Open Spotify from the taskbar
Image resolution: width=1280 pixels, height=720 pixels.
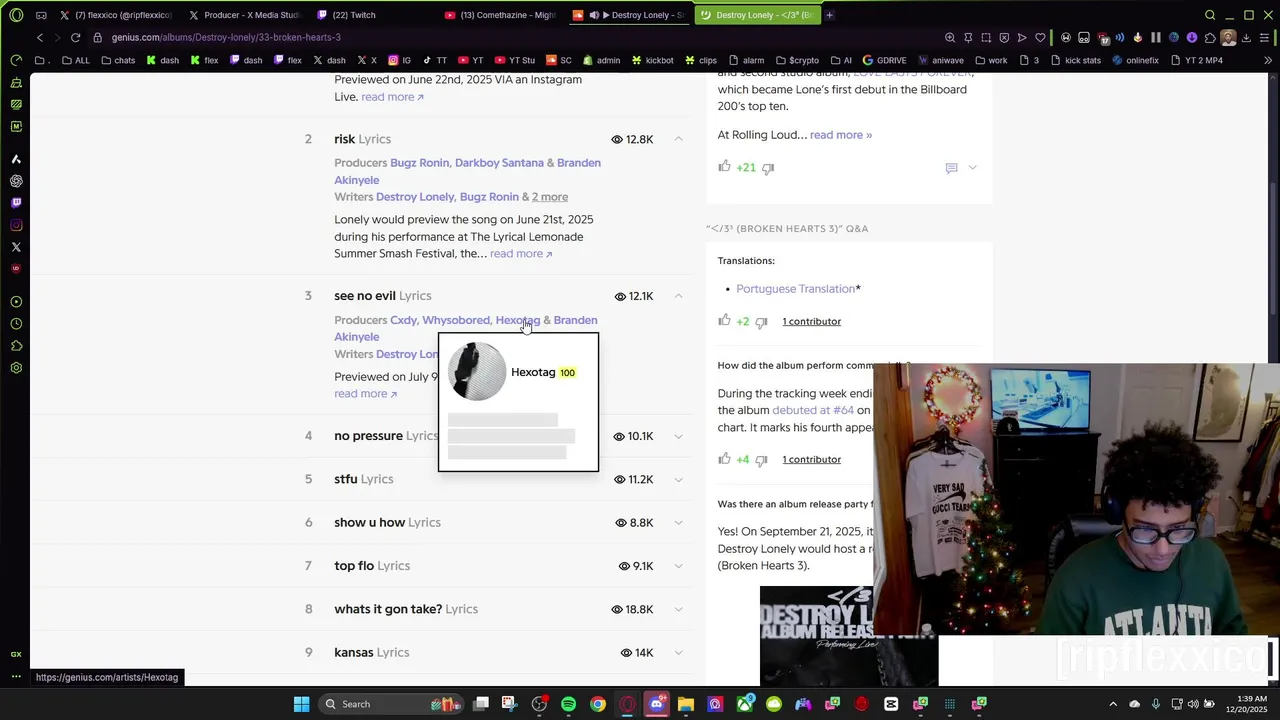(568, 704)
